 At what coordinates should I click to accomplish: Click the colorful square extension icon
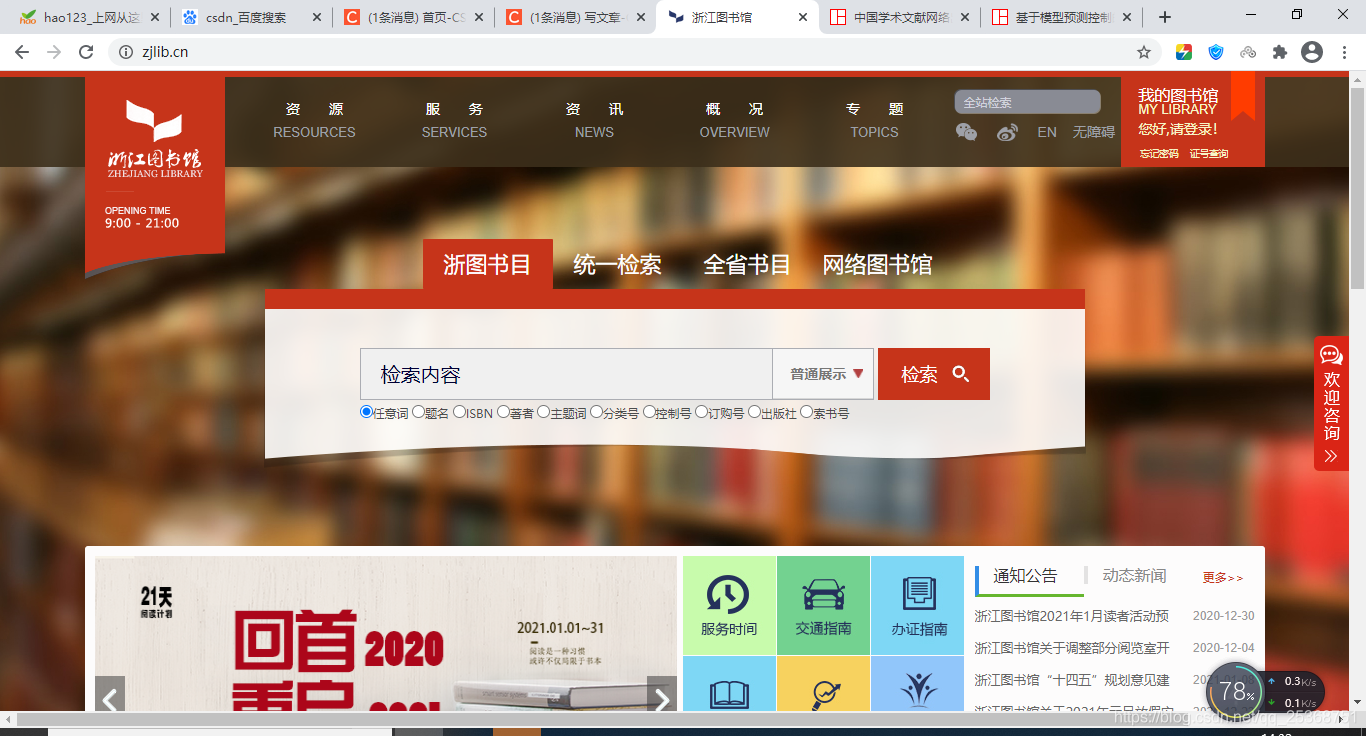(x=1184, y=52)
